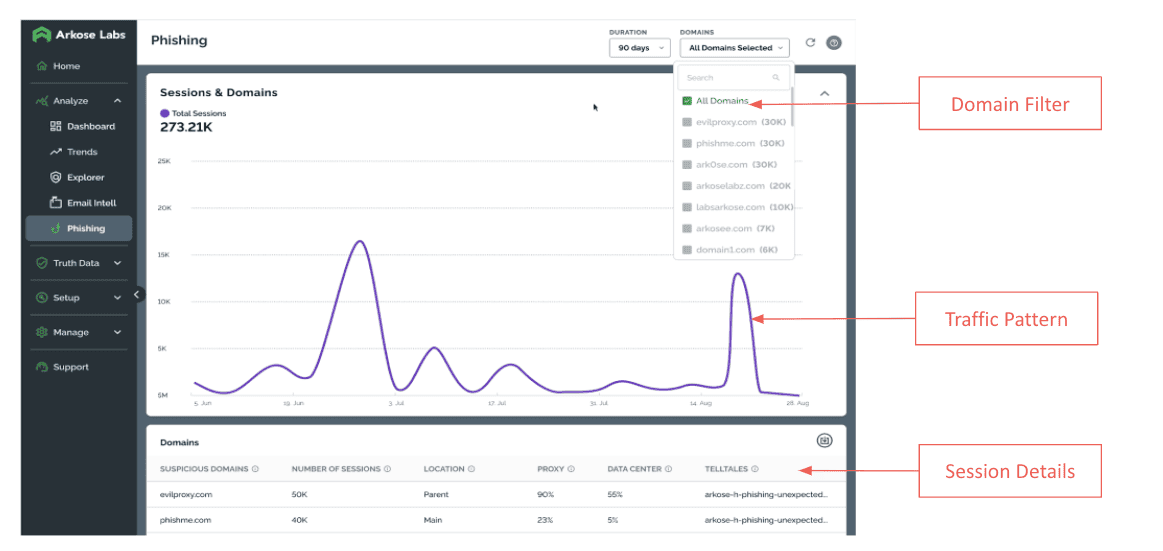This screenshot has height=551, width=1163.
Task: Check the ark0se.com (30K) checkbox
Action: coord(687,165)
